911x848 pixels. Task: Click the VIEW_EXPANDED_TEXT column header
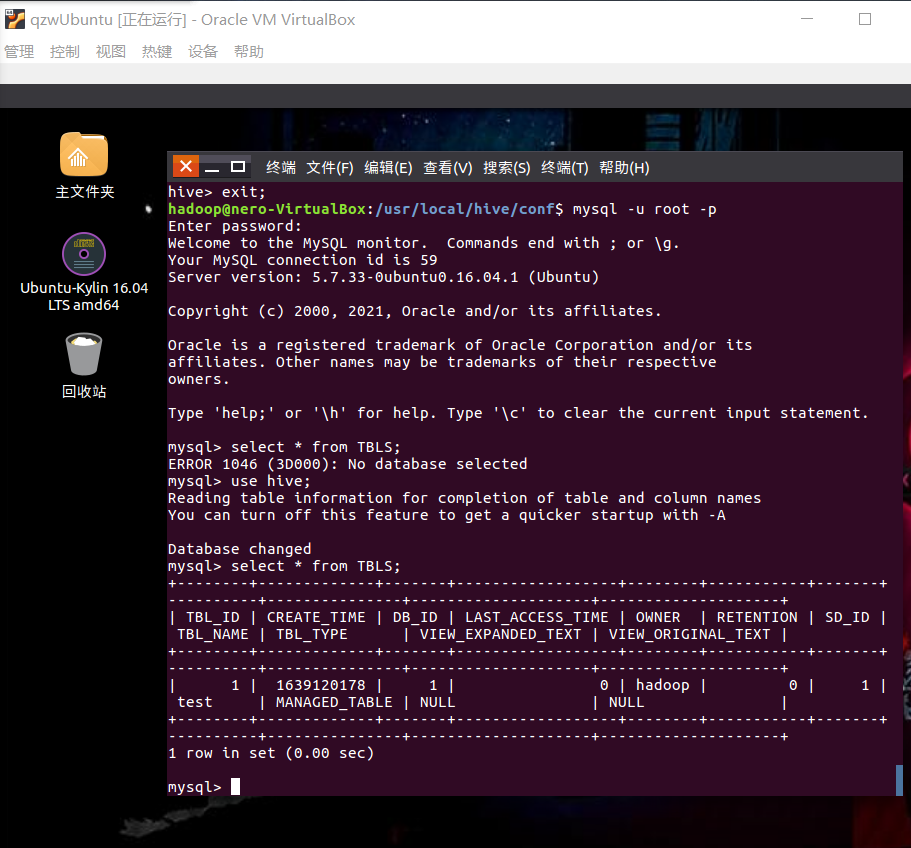[500, 634]
